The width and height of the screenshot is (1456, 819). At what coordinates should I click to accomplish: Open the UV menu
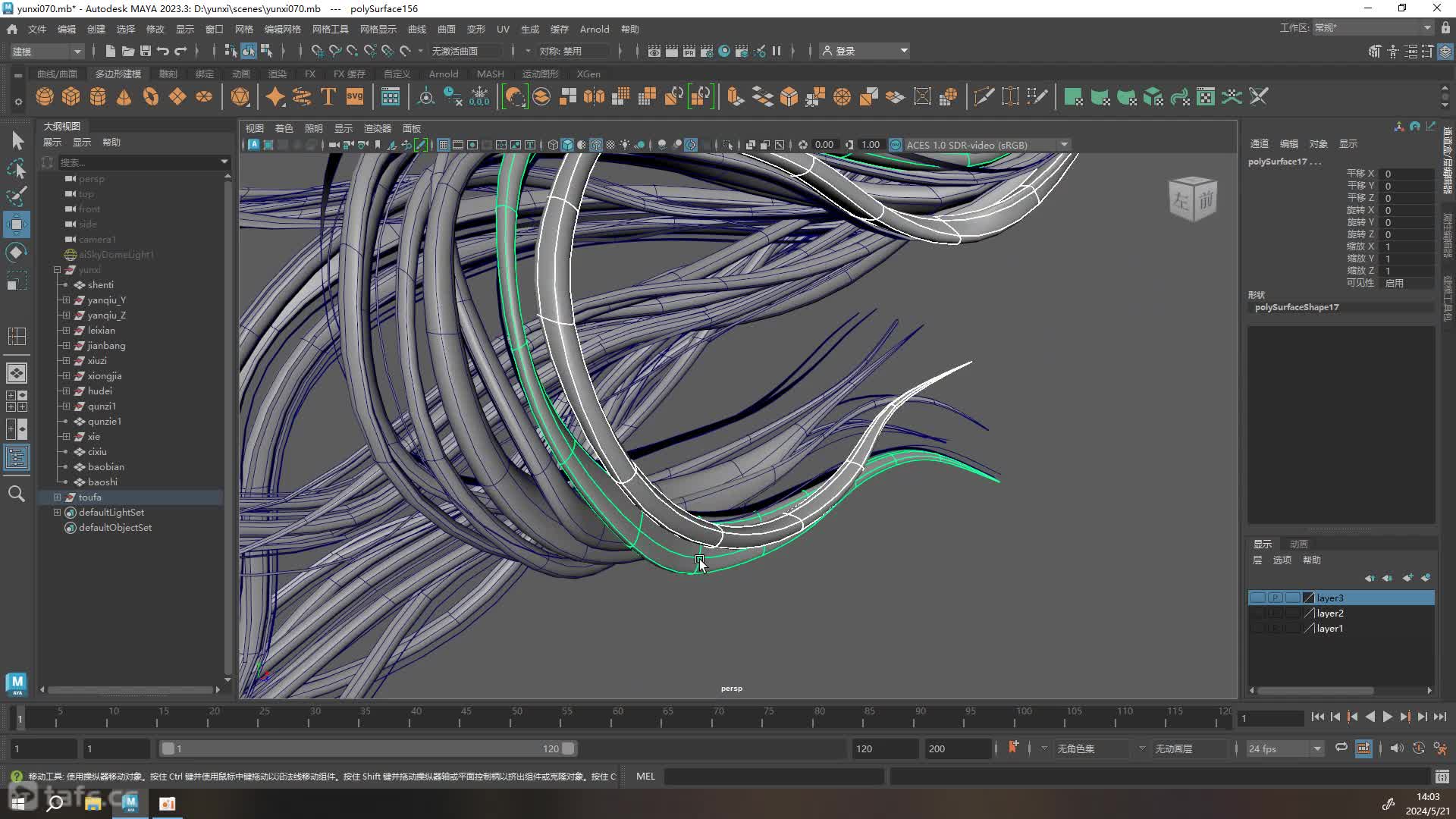[503, 29]
